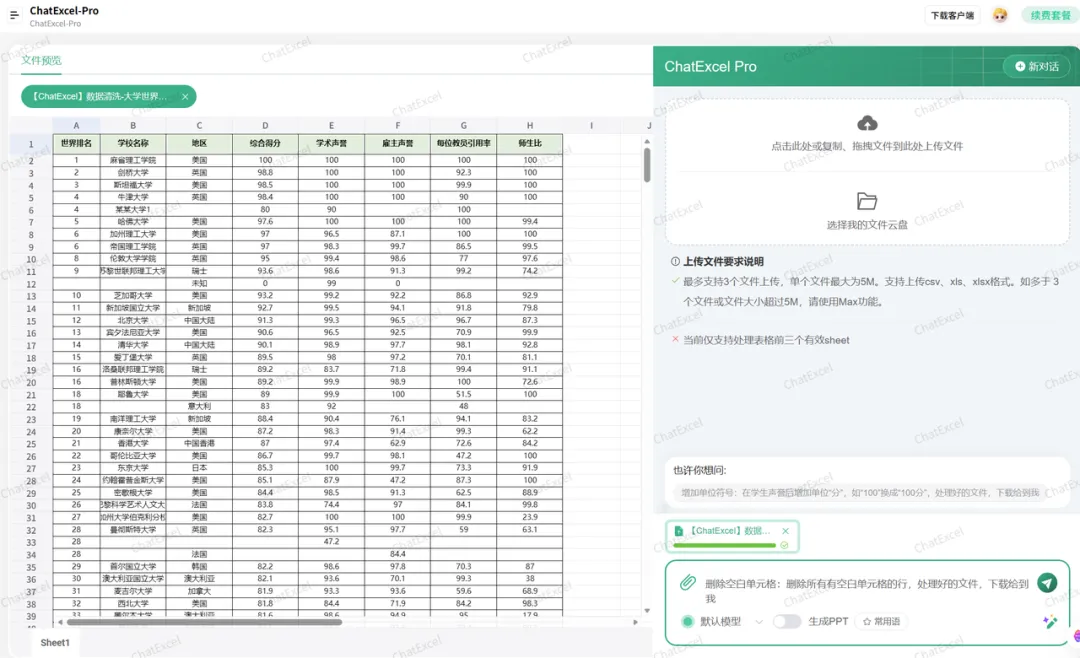Click the 选择我的文件云盘 link
Image resolution: width=1080 pixels, height=658 pixels.
click(867, 225)
